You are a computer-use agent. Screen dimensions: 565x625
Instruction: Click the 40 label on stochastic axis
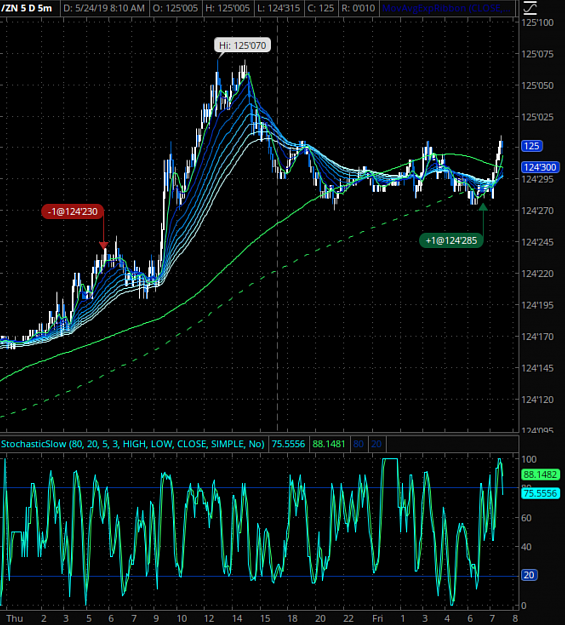click(x=527, y=547)
